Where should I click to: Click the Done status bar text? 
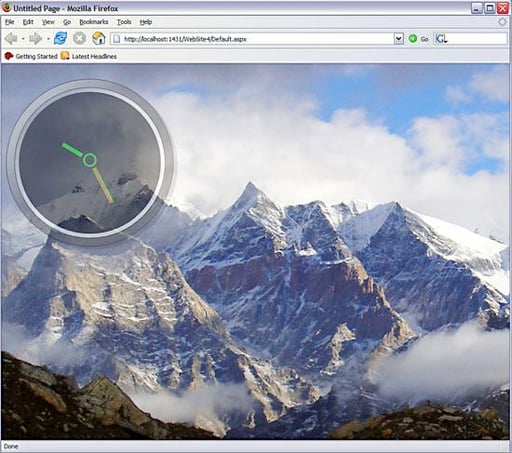(11, 446)
